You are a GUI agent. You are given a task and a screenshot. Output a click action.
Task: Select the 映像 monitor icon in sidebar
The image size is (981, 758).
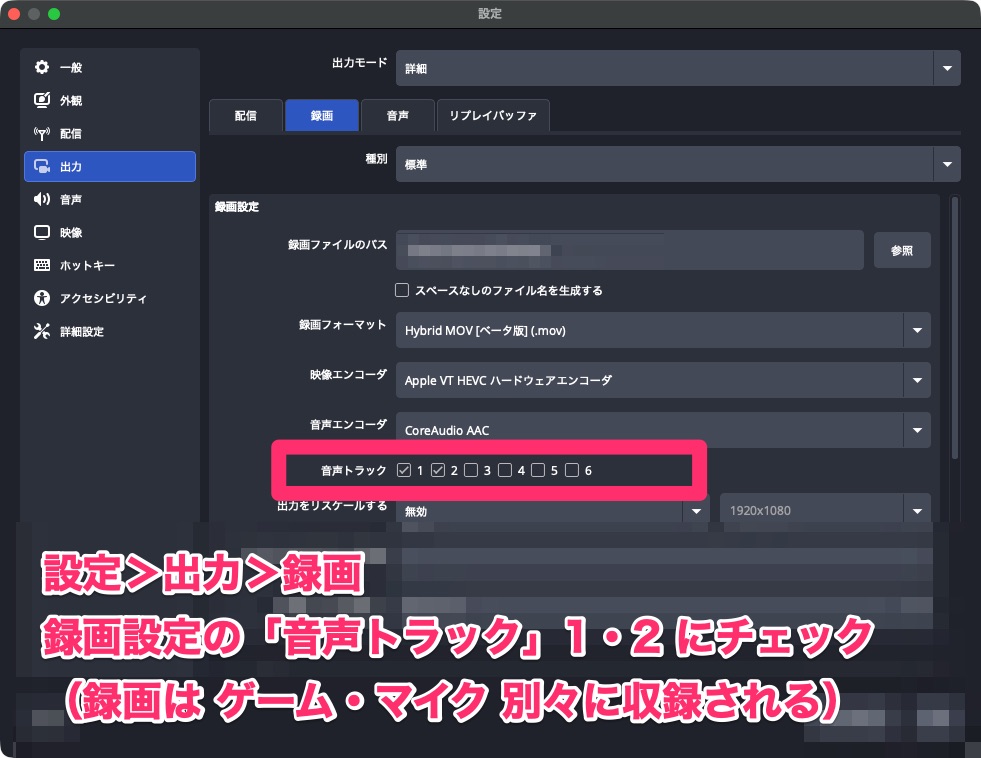point(42,232)
